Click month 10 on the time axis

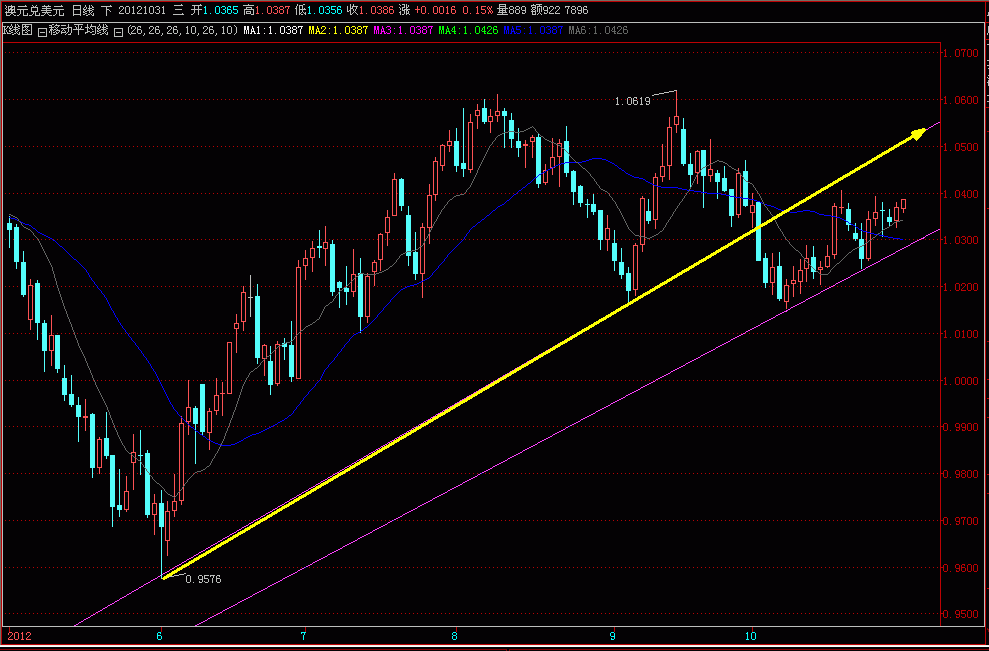750,636
